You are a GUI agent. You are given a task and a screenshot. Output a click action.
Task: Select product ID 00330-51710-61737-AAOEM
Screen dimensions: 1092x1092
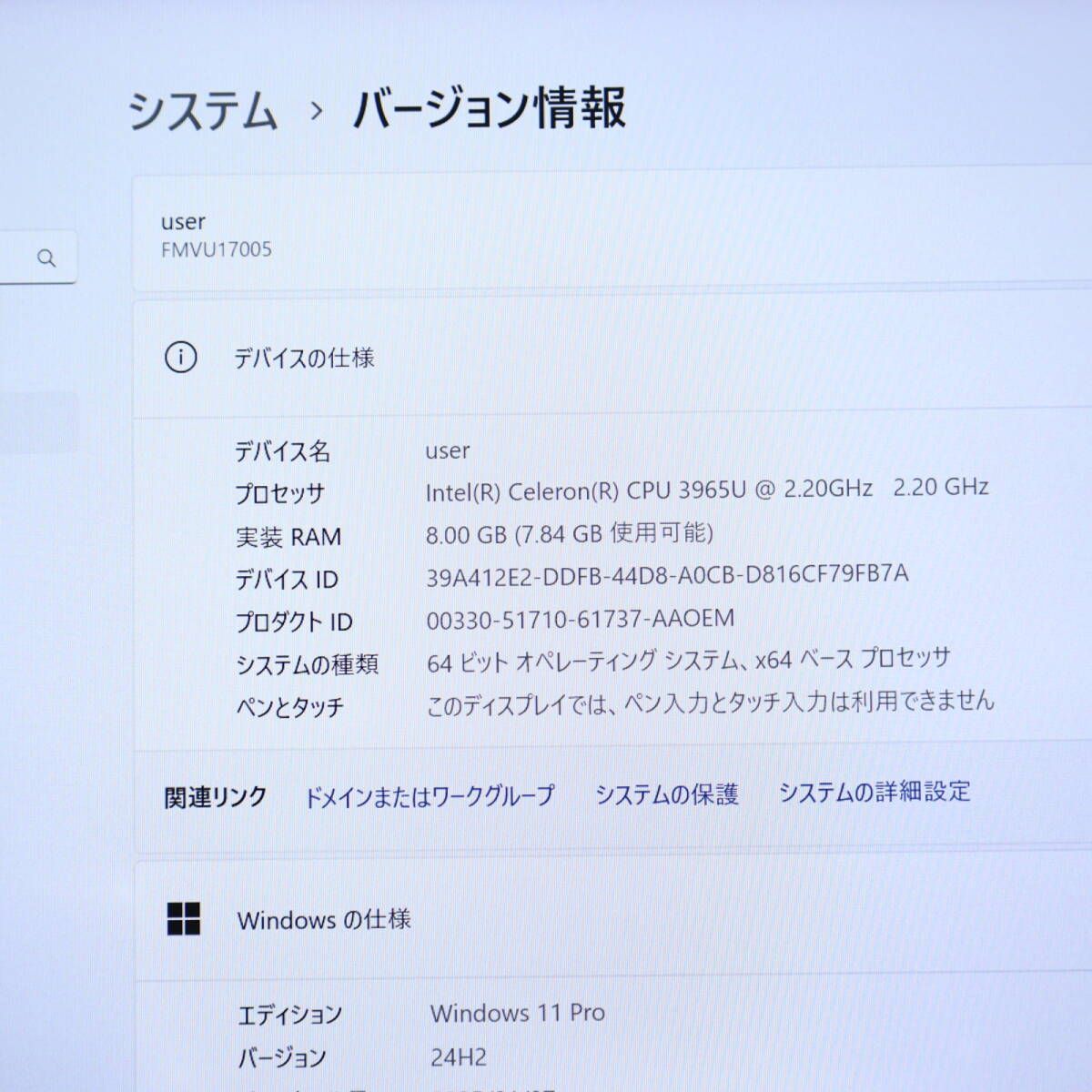coord(580,620)
